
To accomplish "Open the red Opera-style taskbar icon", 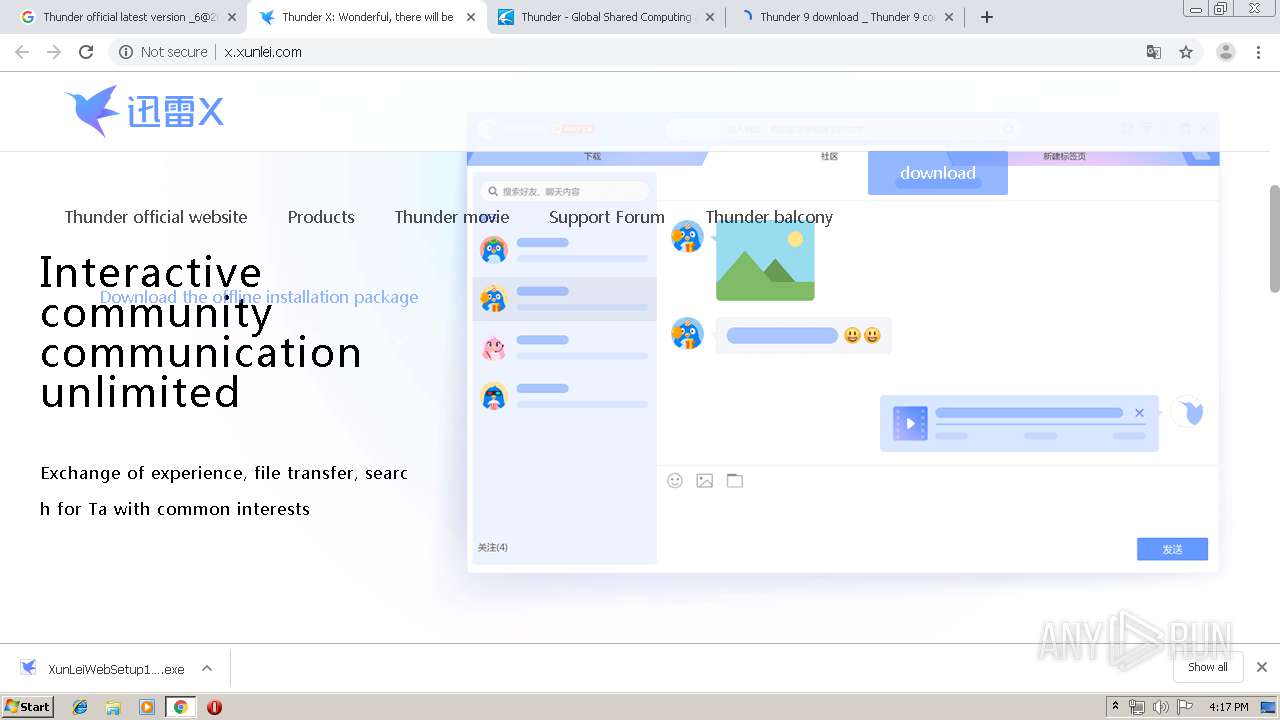I will (214, 707).
